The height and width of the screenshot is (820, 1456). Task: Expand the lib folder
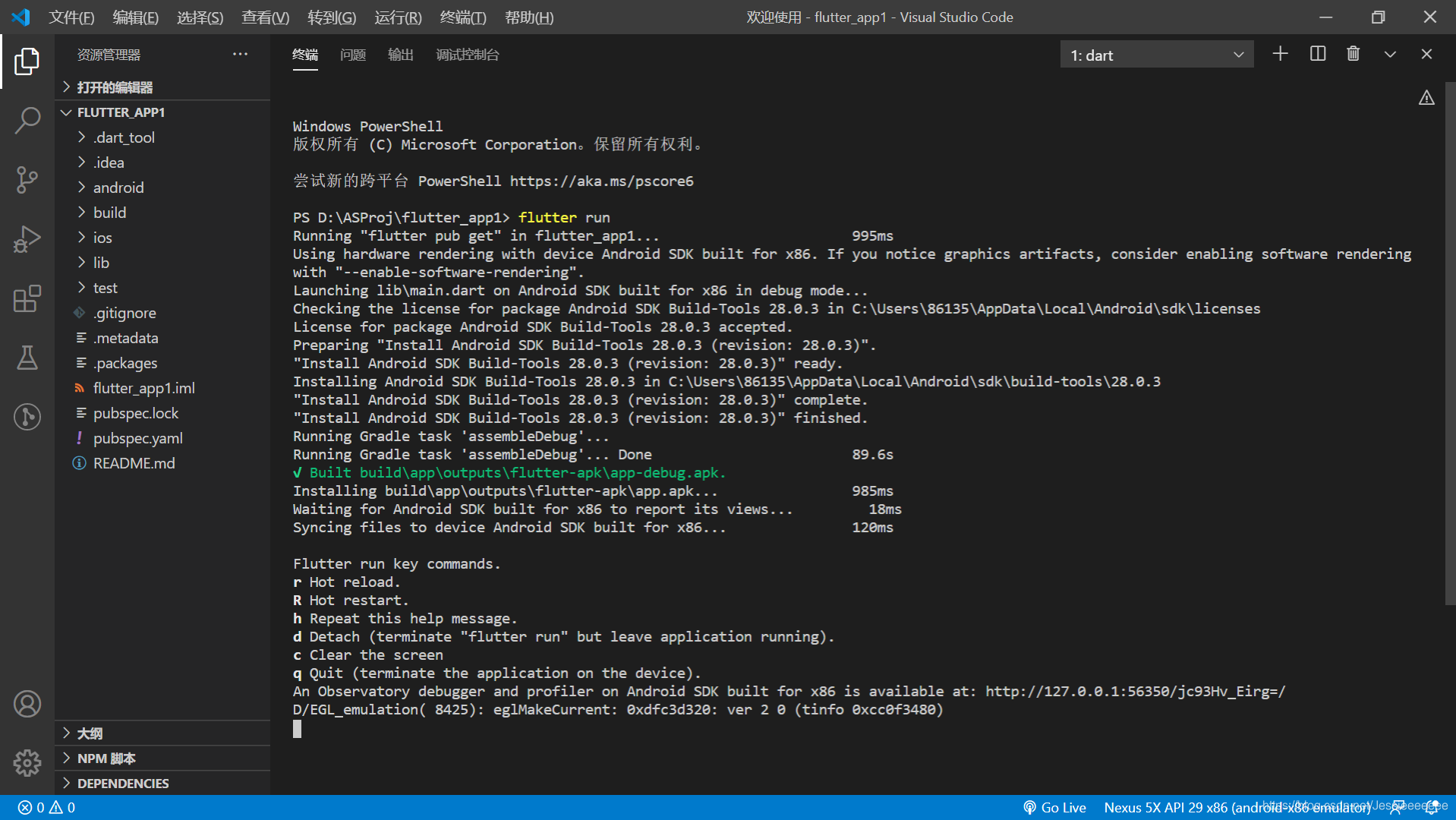pyautogui.click(x=162, y=263)
